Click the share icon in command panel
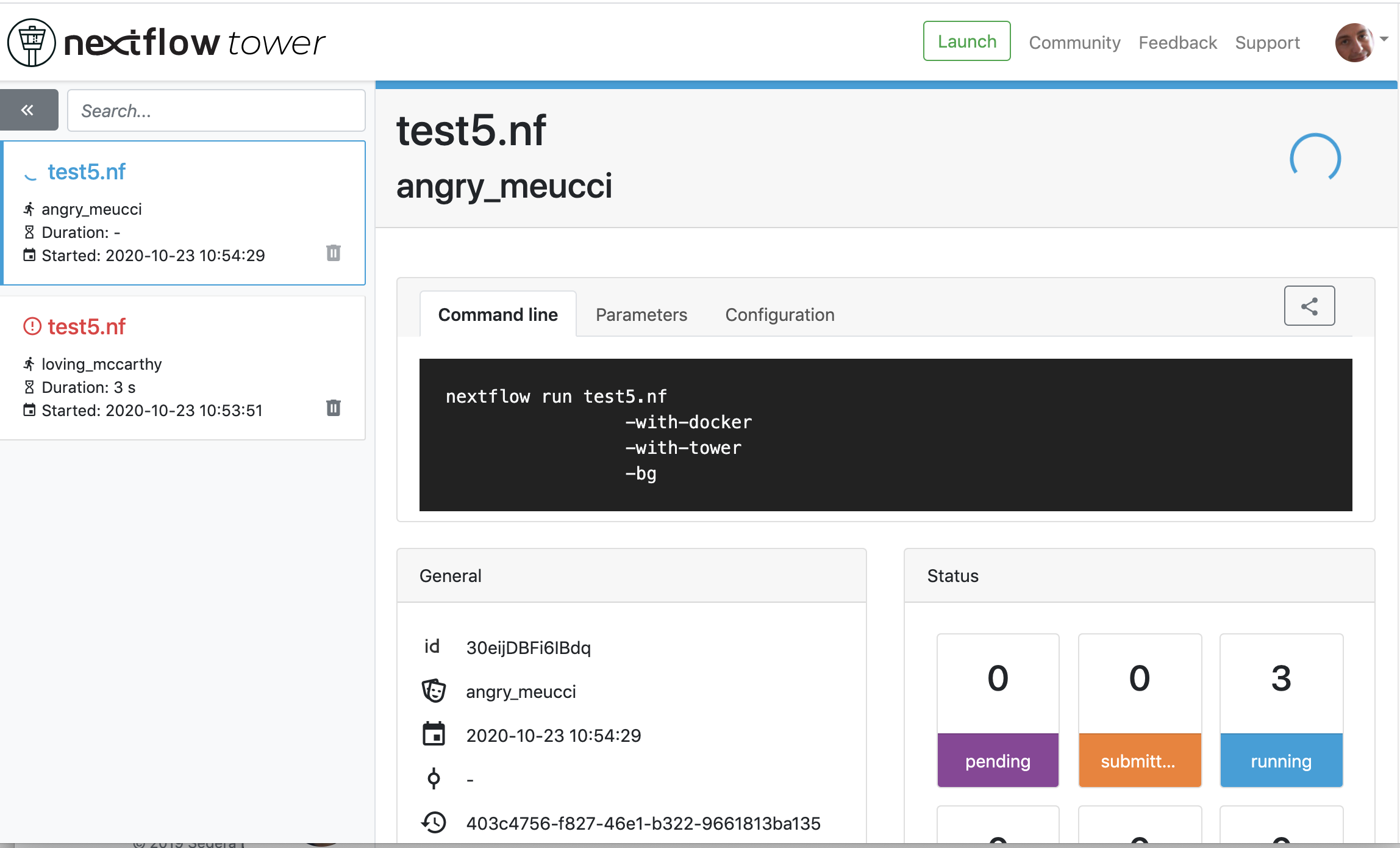1400x848 pixels. (x=1309, y=306)
